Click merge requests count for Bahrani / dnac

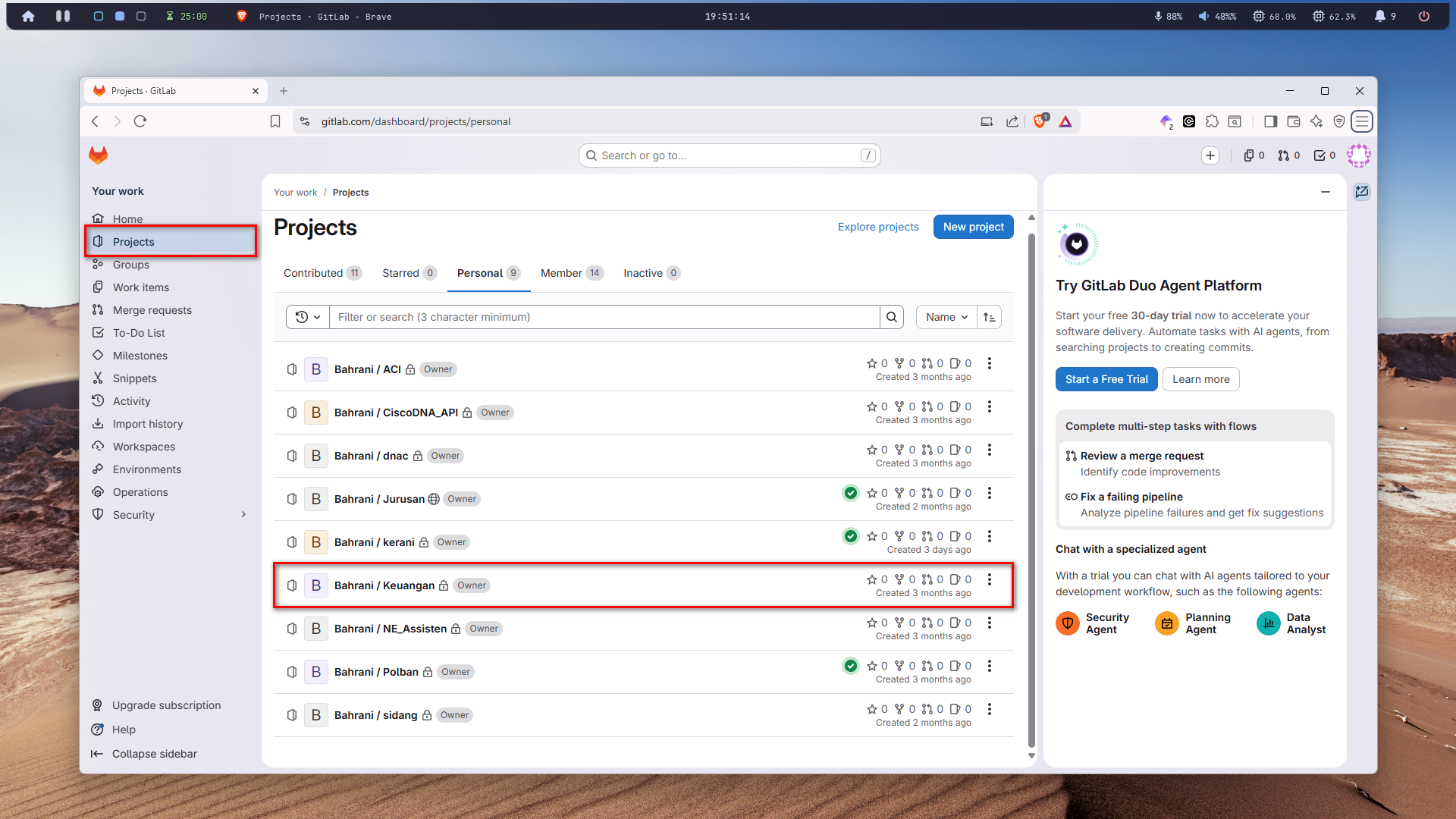933,450
